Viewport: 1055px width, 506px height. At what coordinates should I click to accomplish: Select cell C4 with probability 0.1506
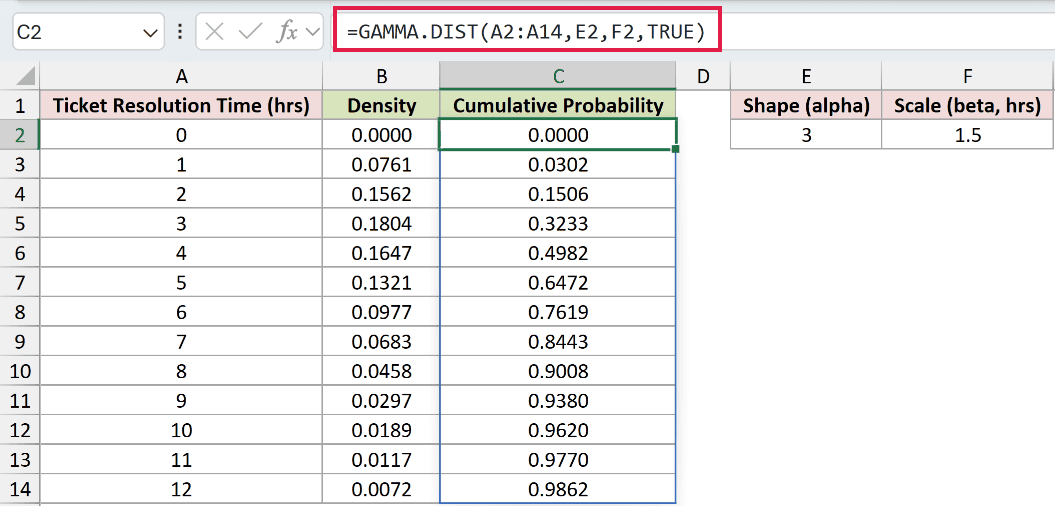pos(558,194)
